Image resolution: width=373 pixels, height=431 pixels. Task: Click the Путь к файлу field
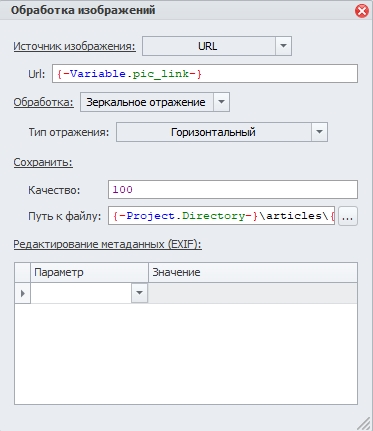click(x=221, y=216)
